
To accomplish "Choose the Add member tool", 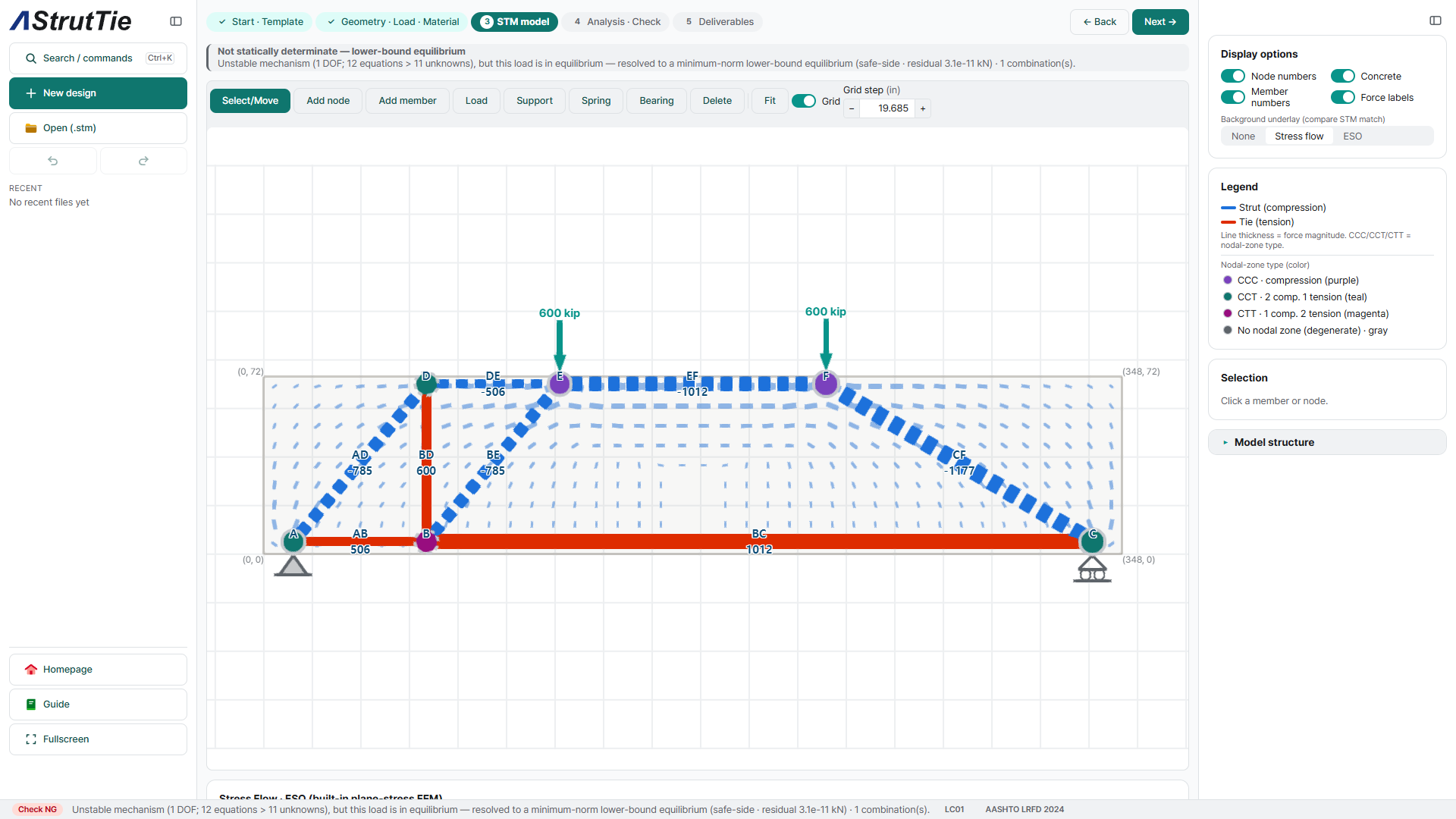I will pyautogui.click(x=407, y=101).
